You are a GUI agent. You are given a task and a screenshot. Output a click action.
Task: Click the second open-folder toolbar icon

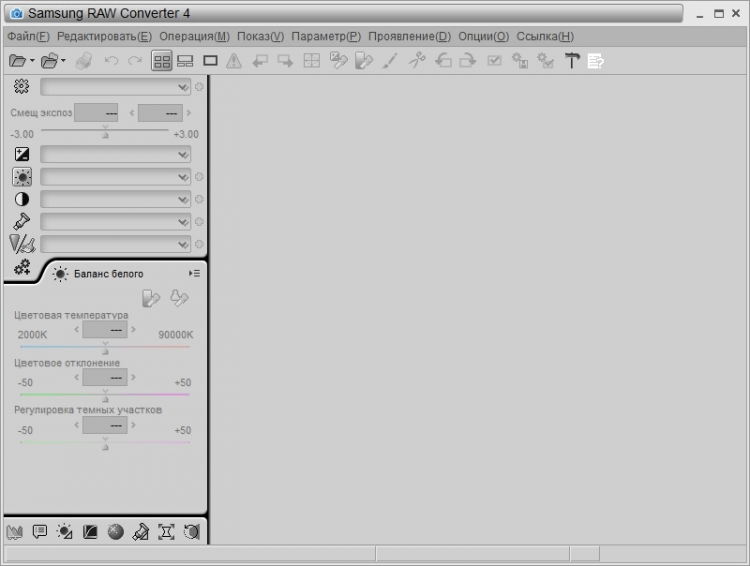coord(50,61)
